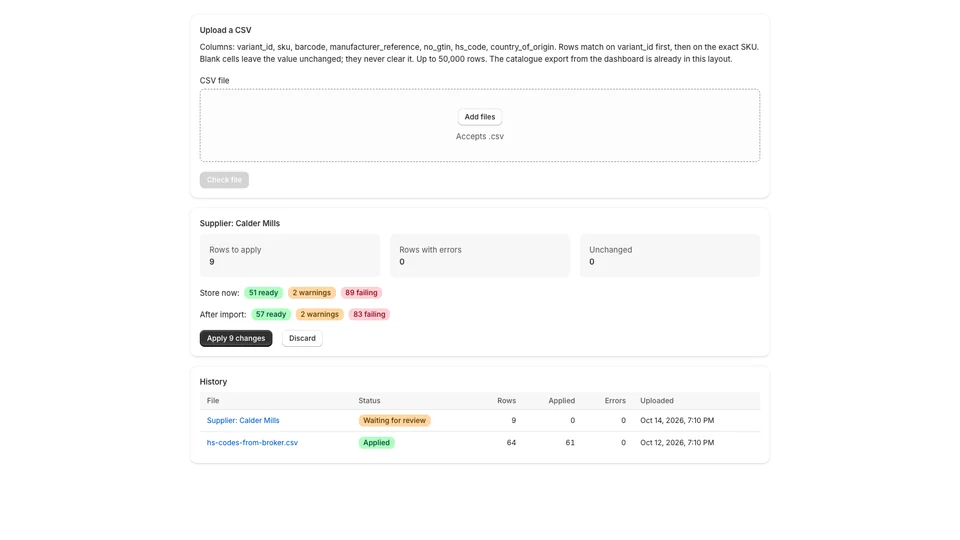Click the CSV file drop zone
Screen dimensions: 960x540
tap(479, 126)
